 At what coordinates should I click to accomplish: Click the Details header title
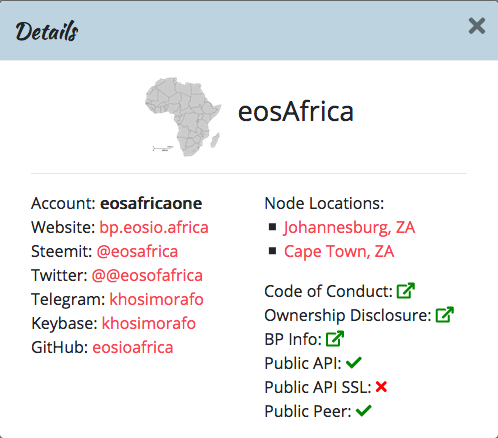point(47,31)
